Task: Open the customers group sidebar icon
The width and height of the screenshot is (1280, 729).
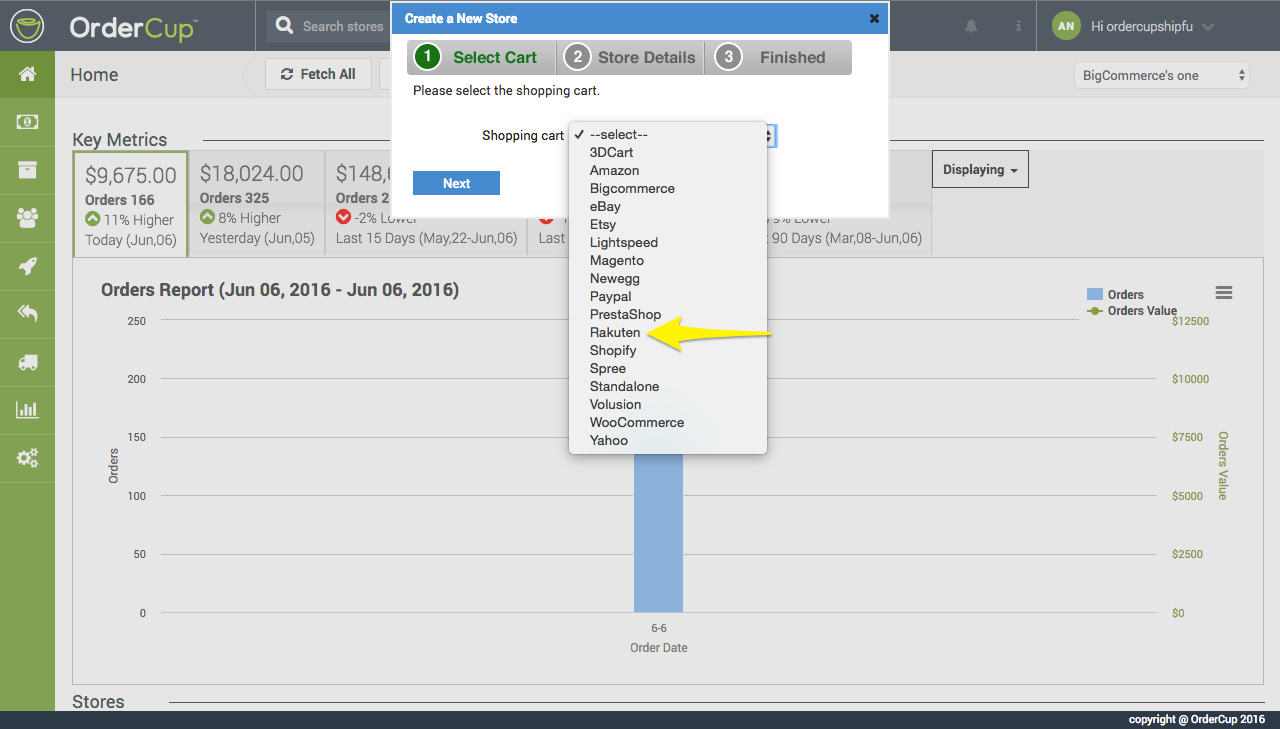Action: click(27, 218)
